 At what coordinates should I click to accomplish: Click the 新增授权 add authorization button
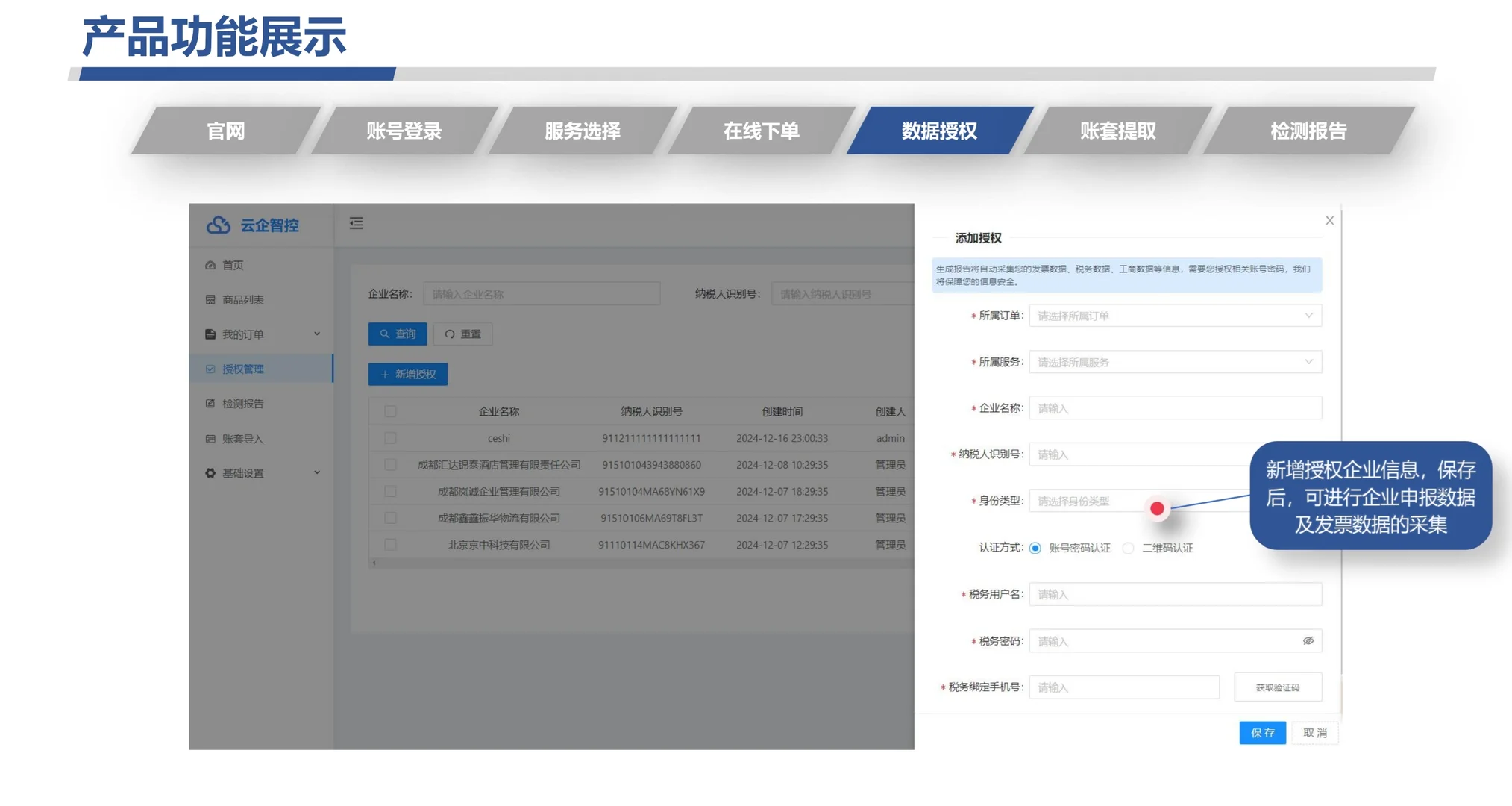click(407, 374)
